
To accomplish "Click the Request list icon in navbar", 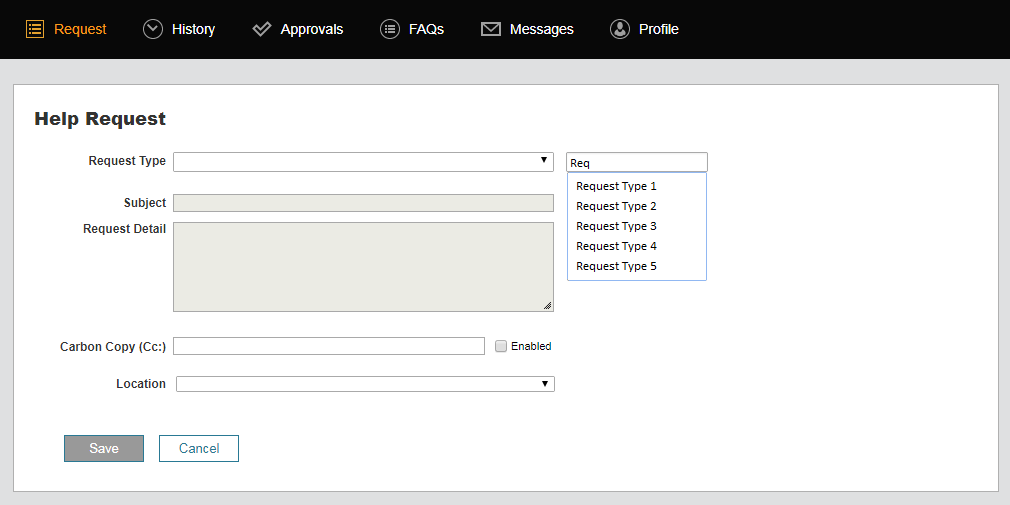I will [x=35, y=30].
